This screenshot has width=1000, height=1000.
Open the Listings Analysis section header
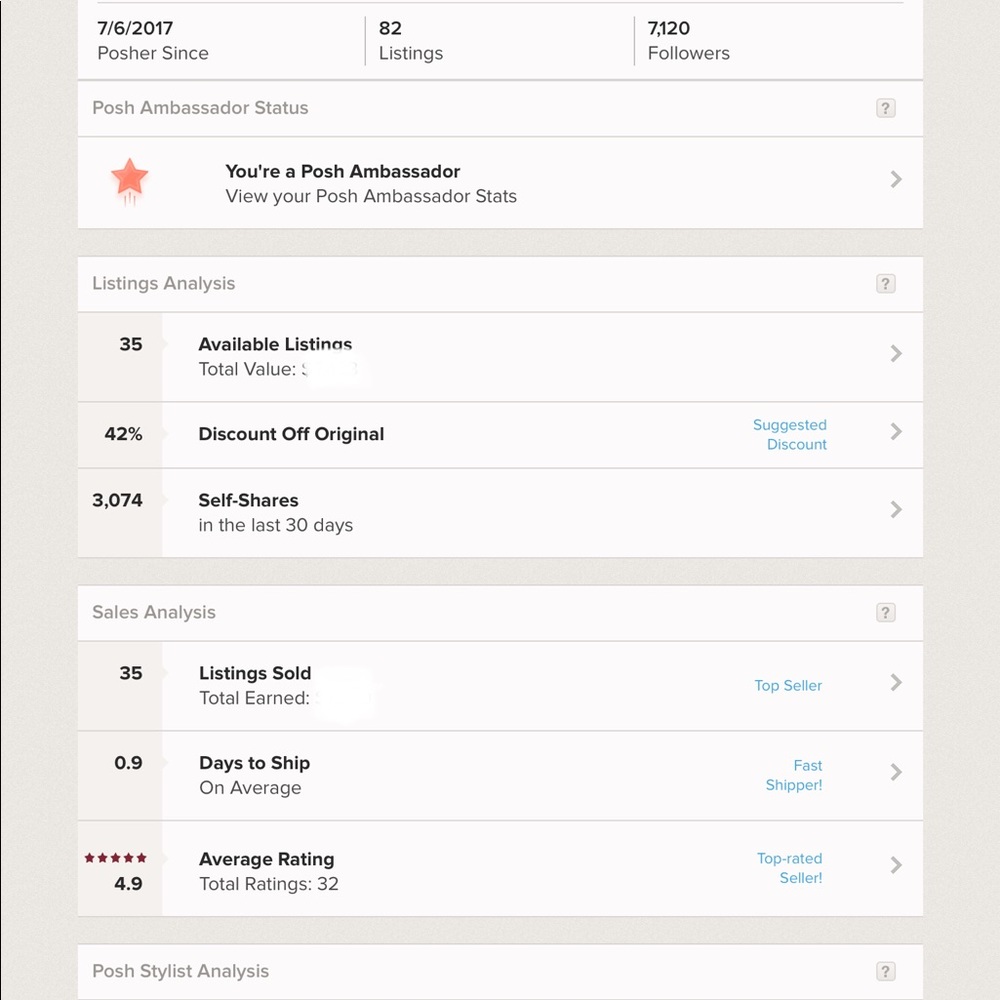[163, 284]
